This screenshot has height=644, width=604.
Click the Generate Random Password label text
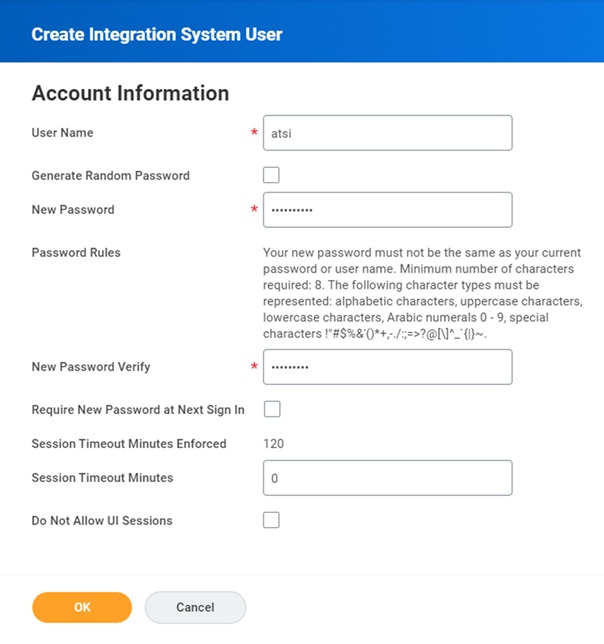(x=110, y=175)
